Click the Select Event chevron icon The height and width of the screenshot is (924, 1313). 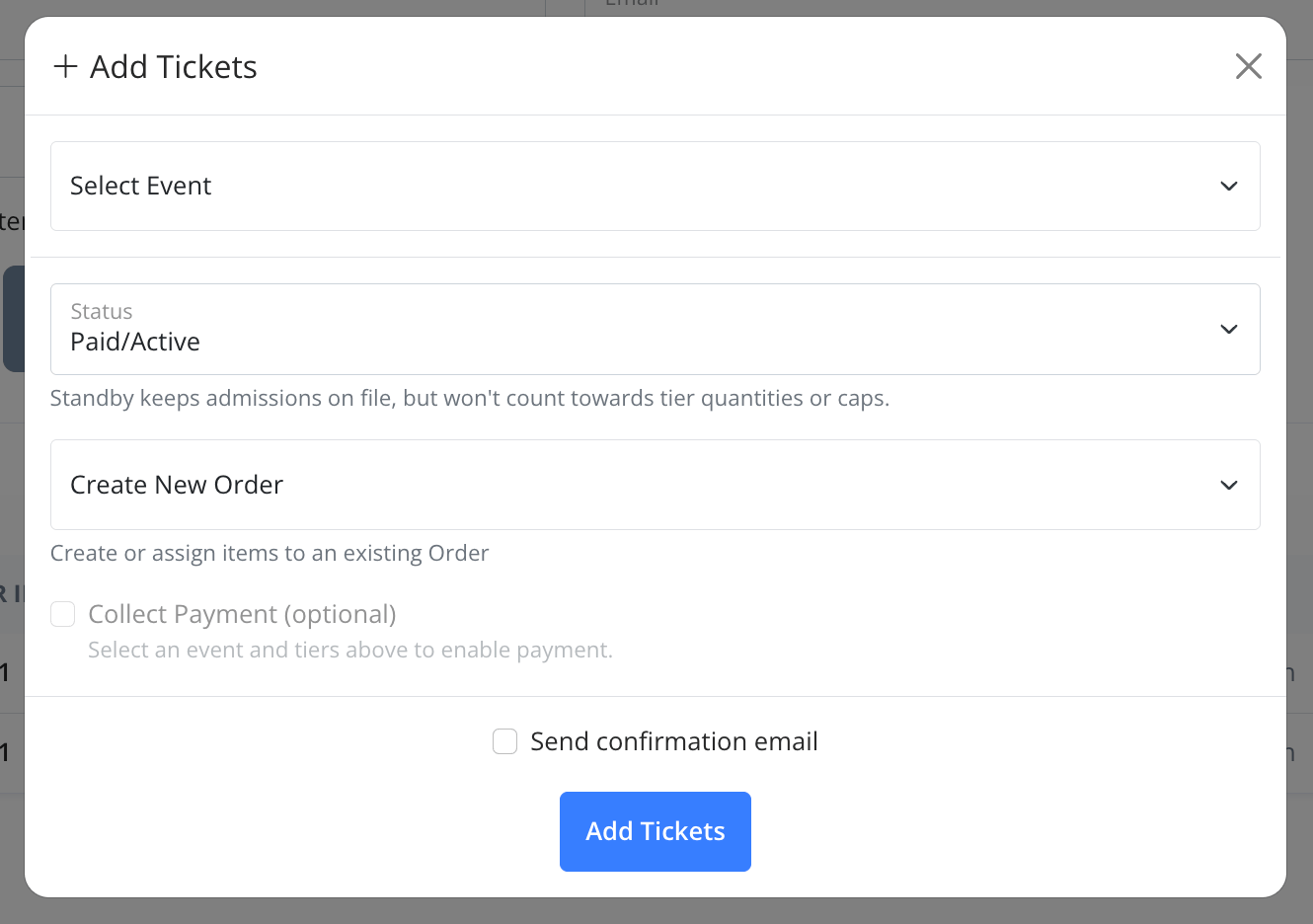(x=1229, y=186)
